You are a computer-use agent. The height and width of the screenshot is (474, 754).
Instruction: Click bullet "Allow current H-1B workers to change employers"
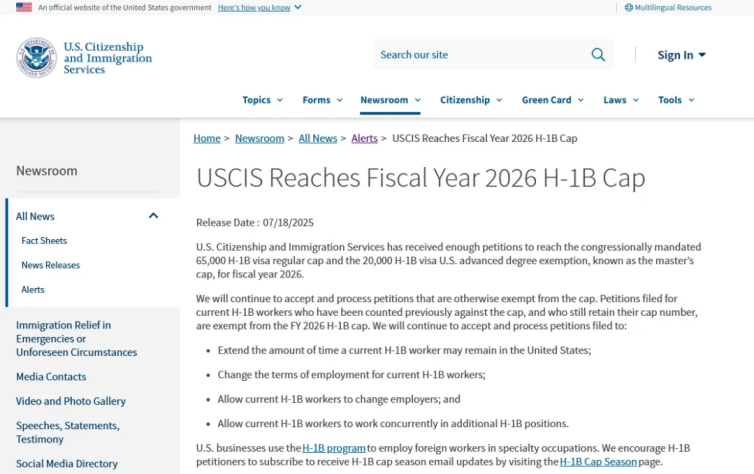point(339,399)
